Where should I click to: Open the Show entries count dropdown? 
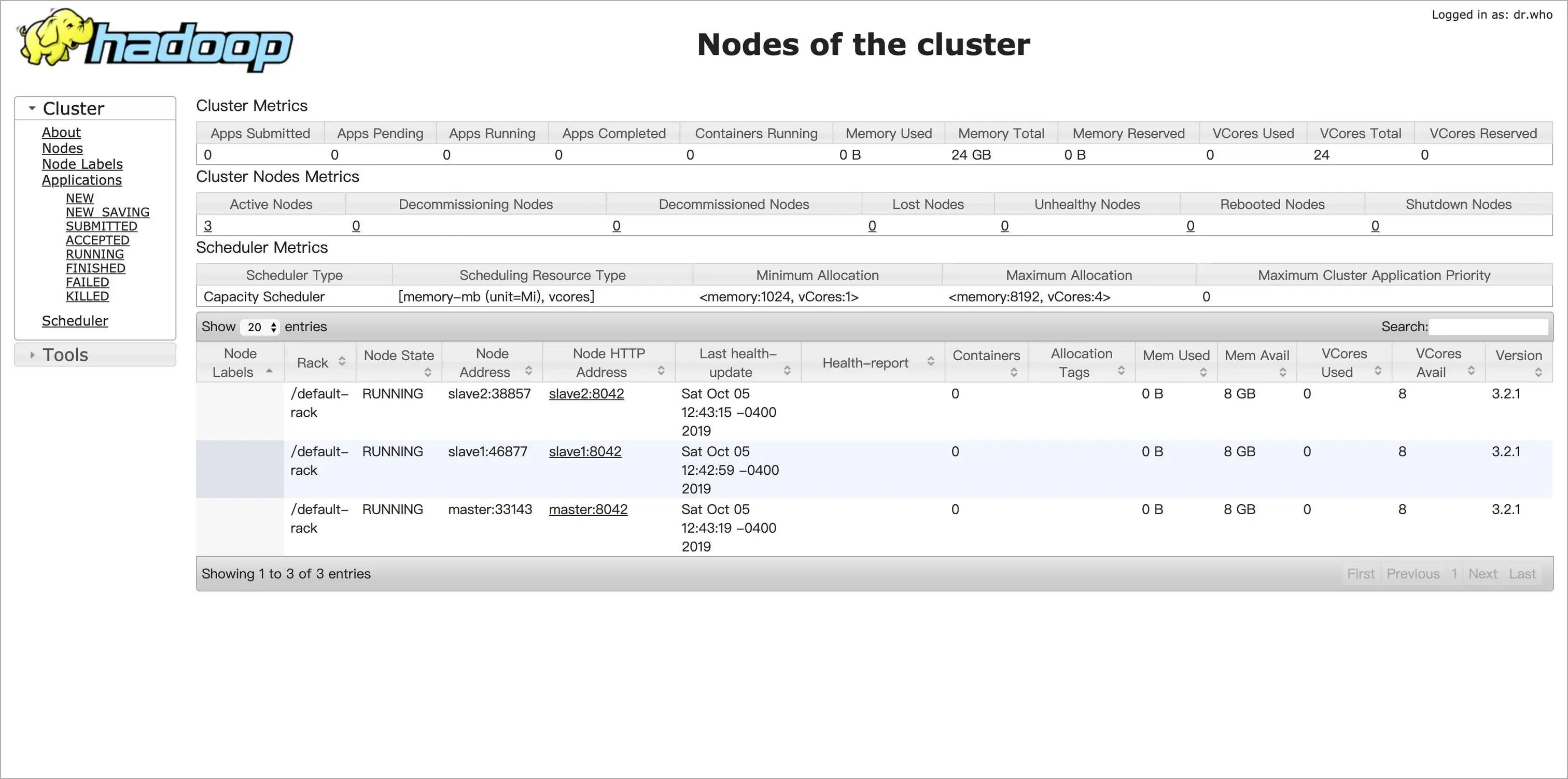pos(260,327)
